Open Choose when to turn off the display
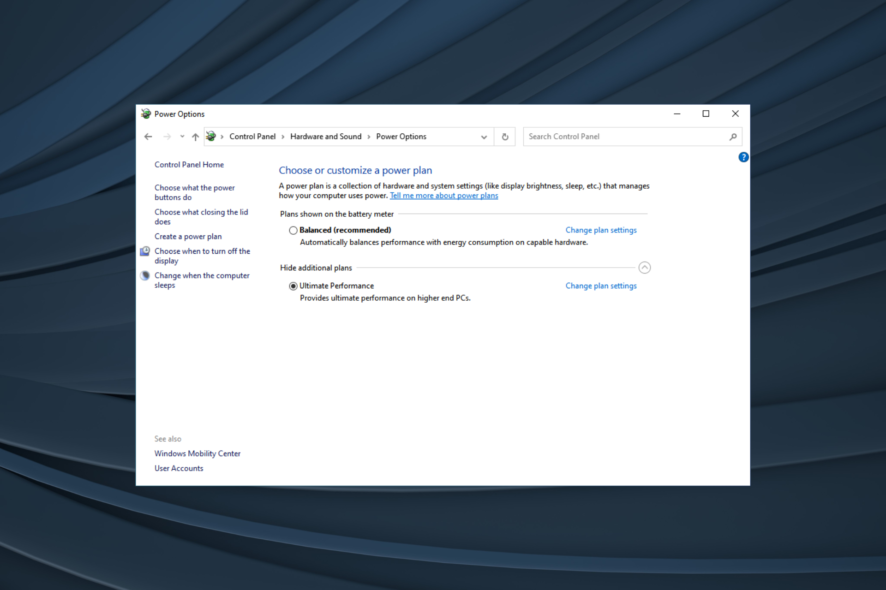Image resolution: width=886 pixels, height=590 pixels. click(202, 256)
